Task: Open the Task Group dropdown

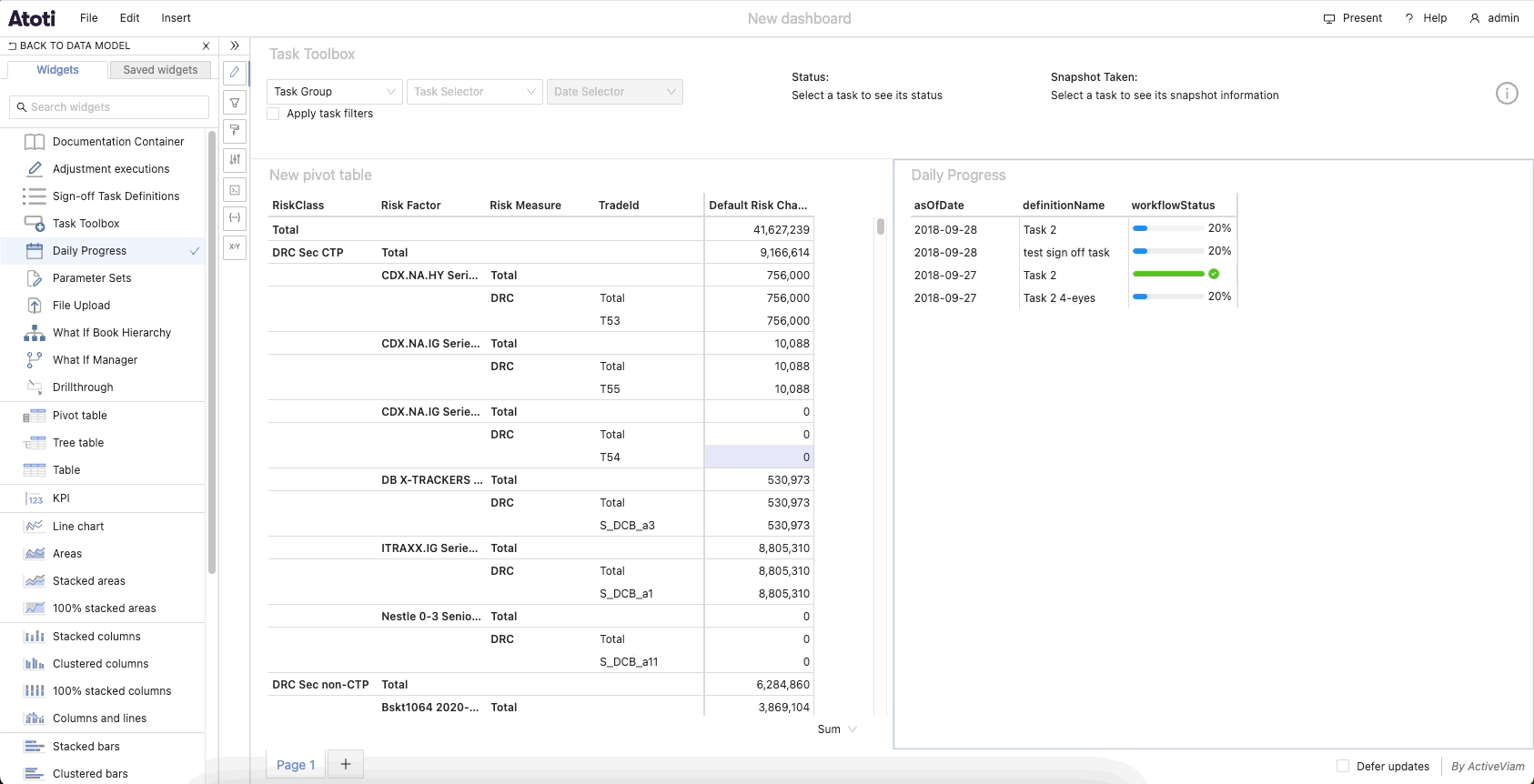Action: coord(335,92)
